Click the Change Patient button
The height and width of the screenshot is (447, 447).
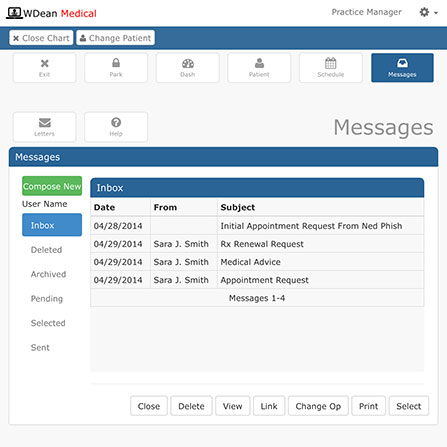click(116, 38)
